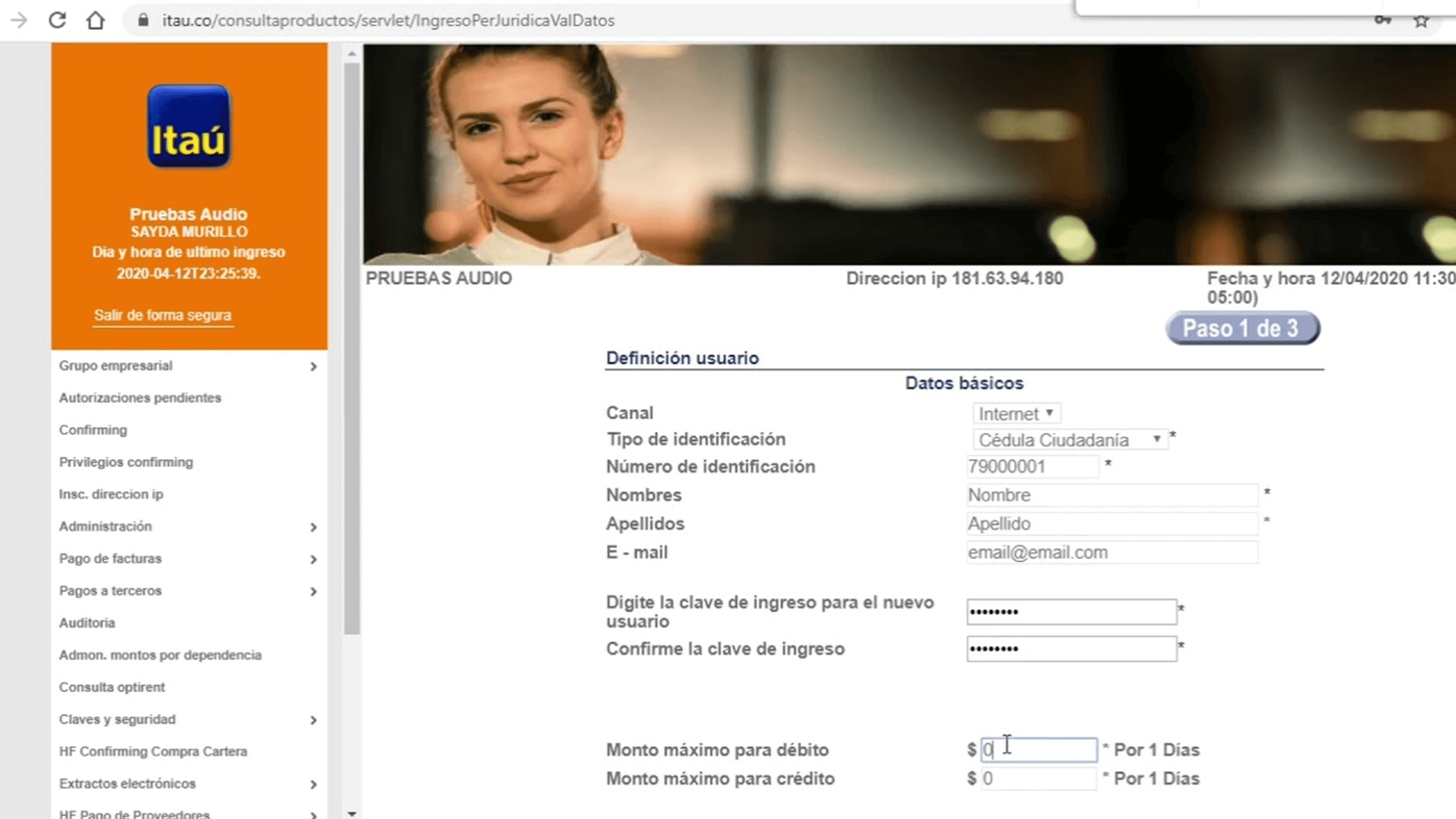
Task: Click the Itaú logo in sidebar
Action: point(189,126)
